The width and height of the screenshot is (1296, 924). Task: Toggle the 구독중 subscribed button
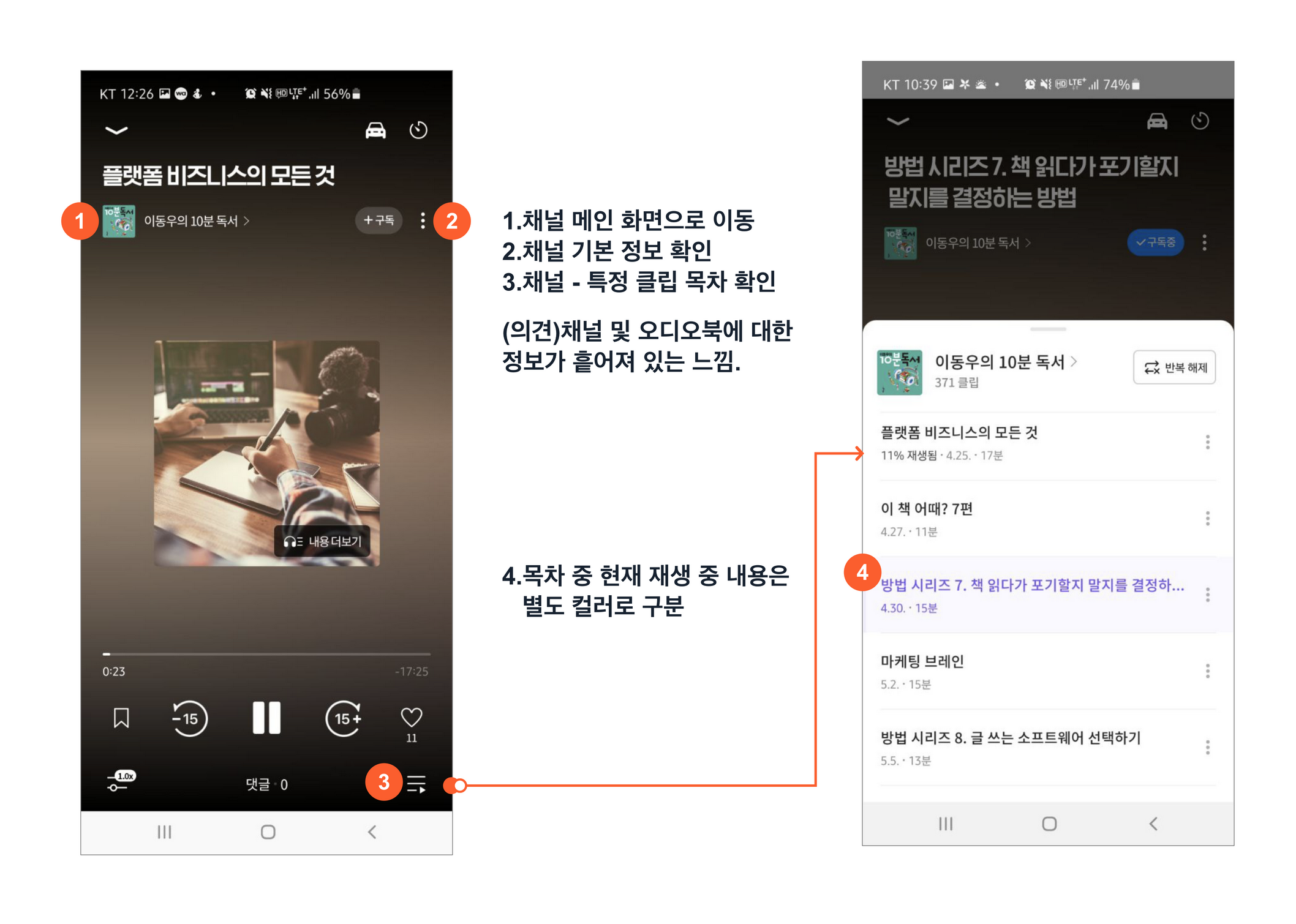pos(1156,242)
